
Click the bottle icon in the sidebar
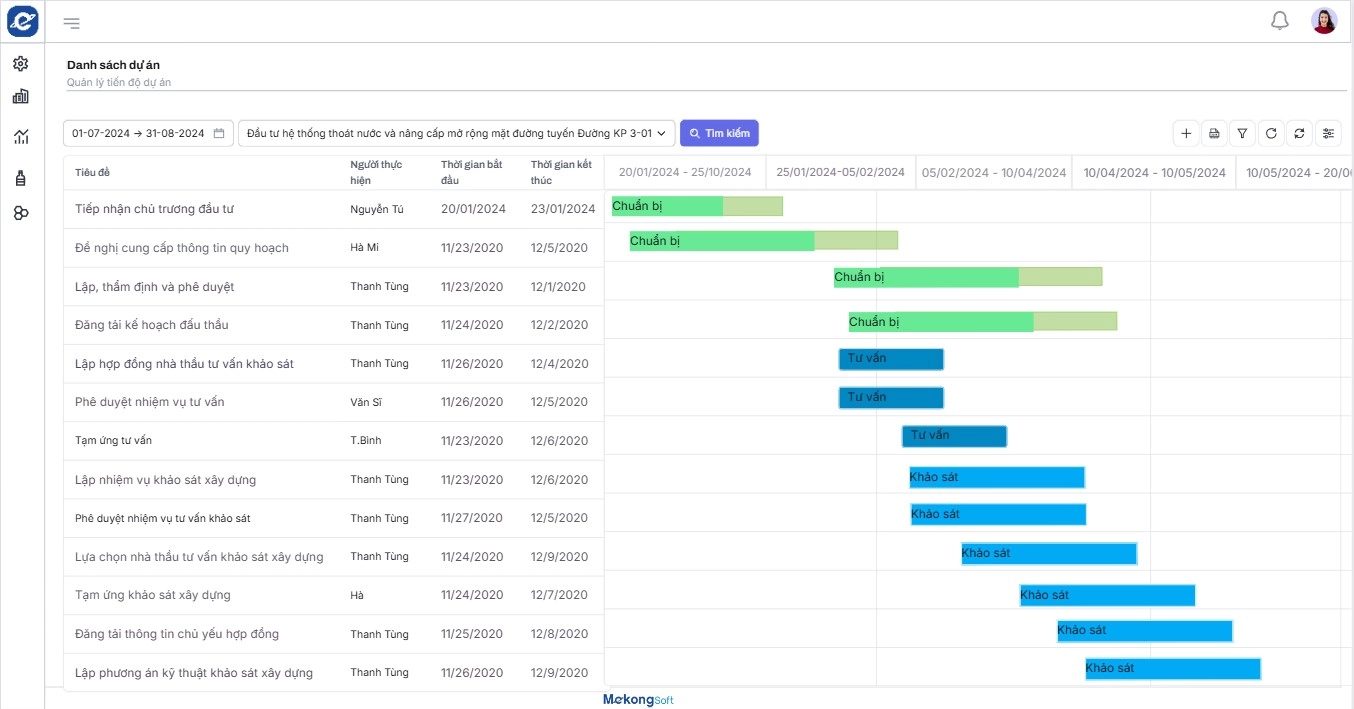21,178
